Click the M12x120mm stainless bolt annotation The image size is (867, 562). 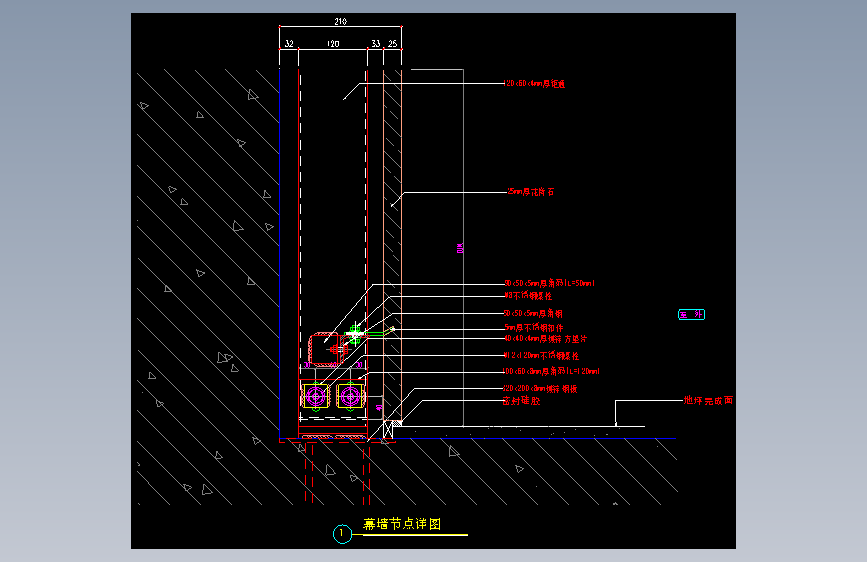click(541, 355)
